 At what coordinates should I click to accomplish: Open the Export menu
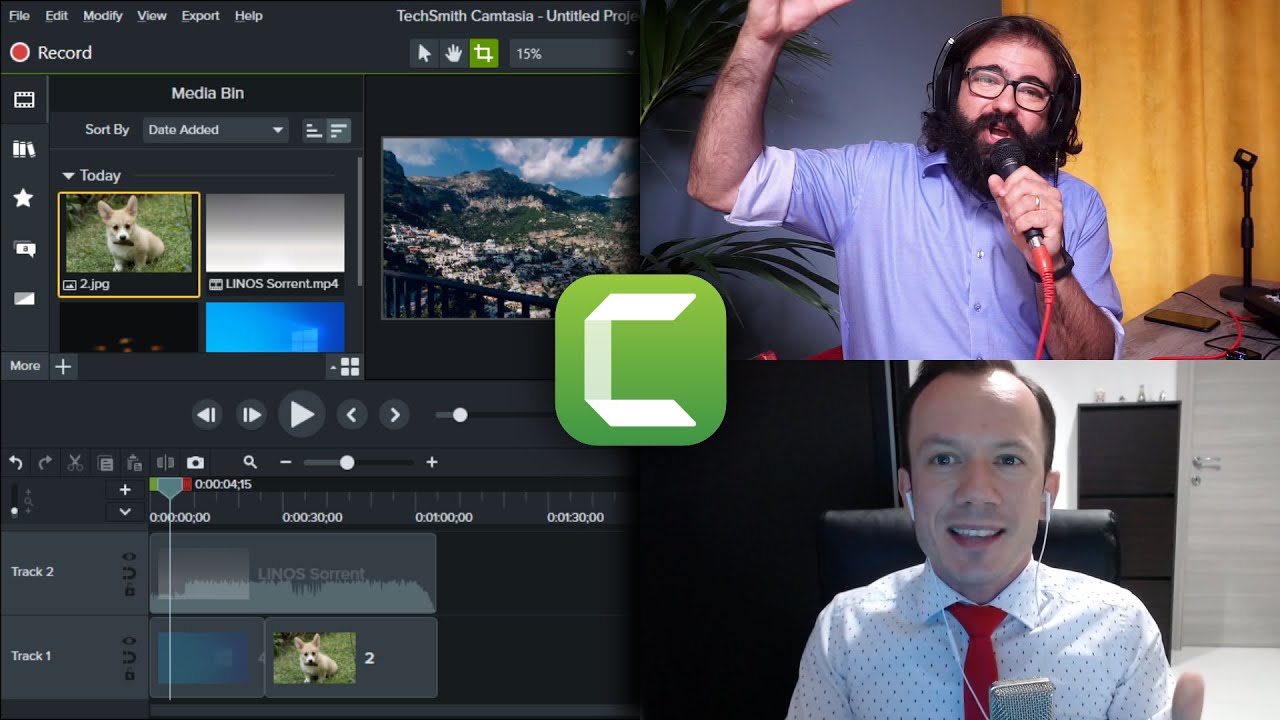[x=200, y=15]
